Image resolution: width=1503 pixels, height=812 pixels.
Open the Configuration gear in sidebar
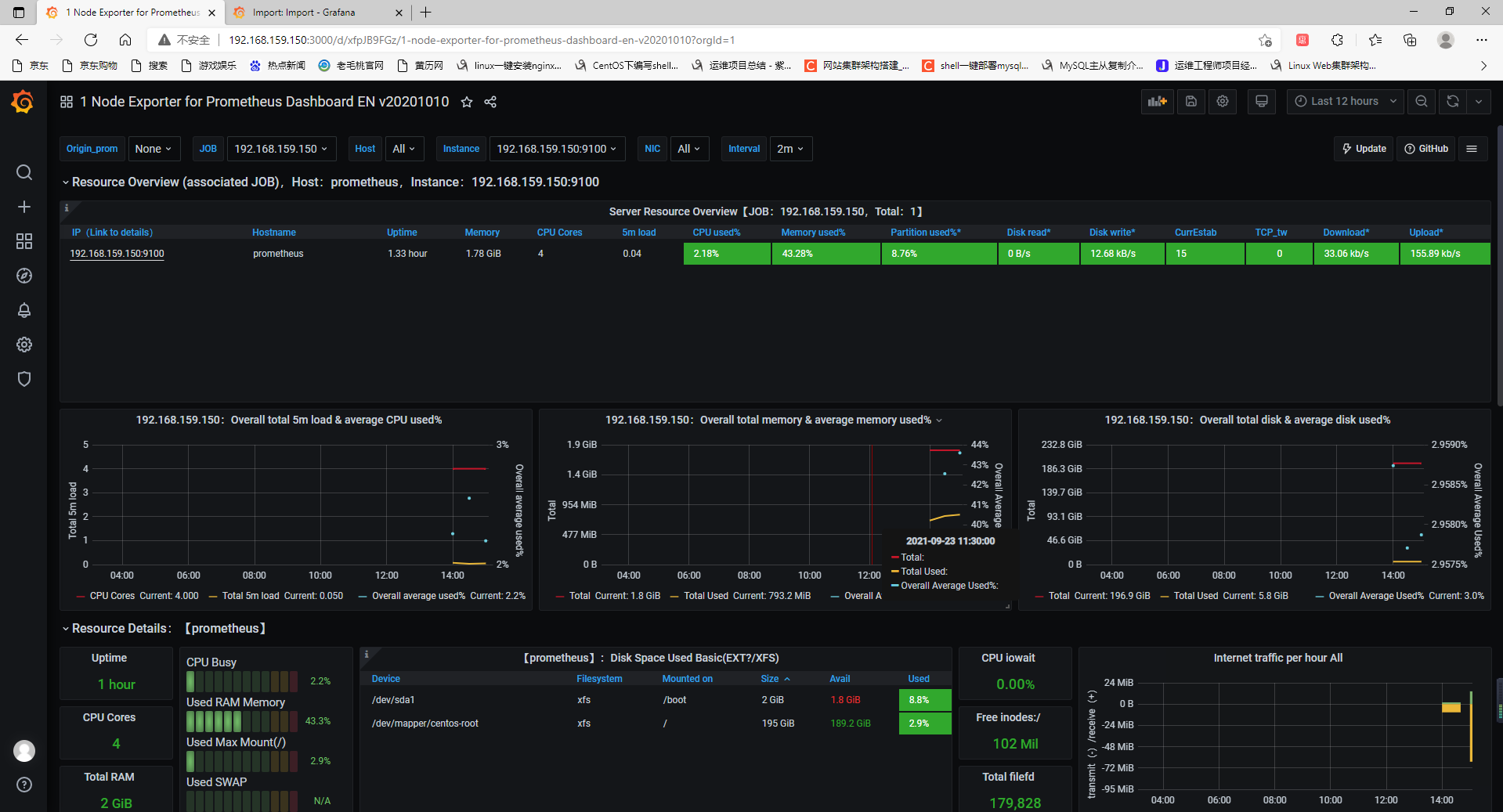click(24, 345)
